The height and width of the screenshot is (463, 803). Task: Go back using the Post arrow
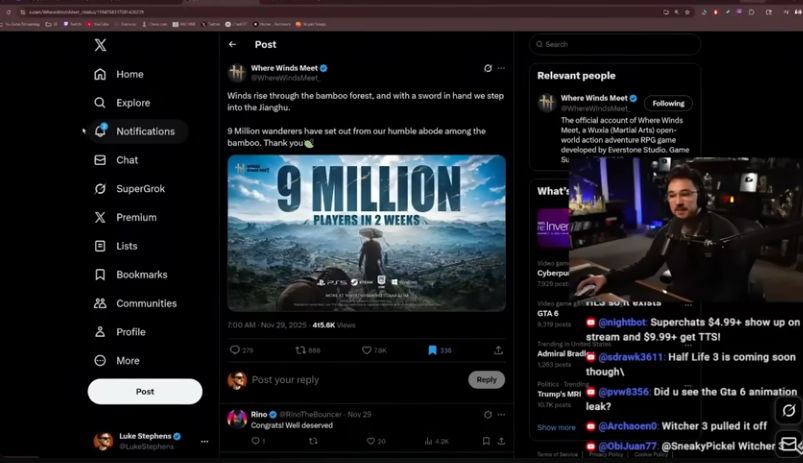click(233, 45)
